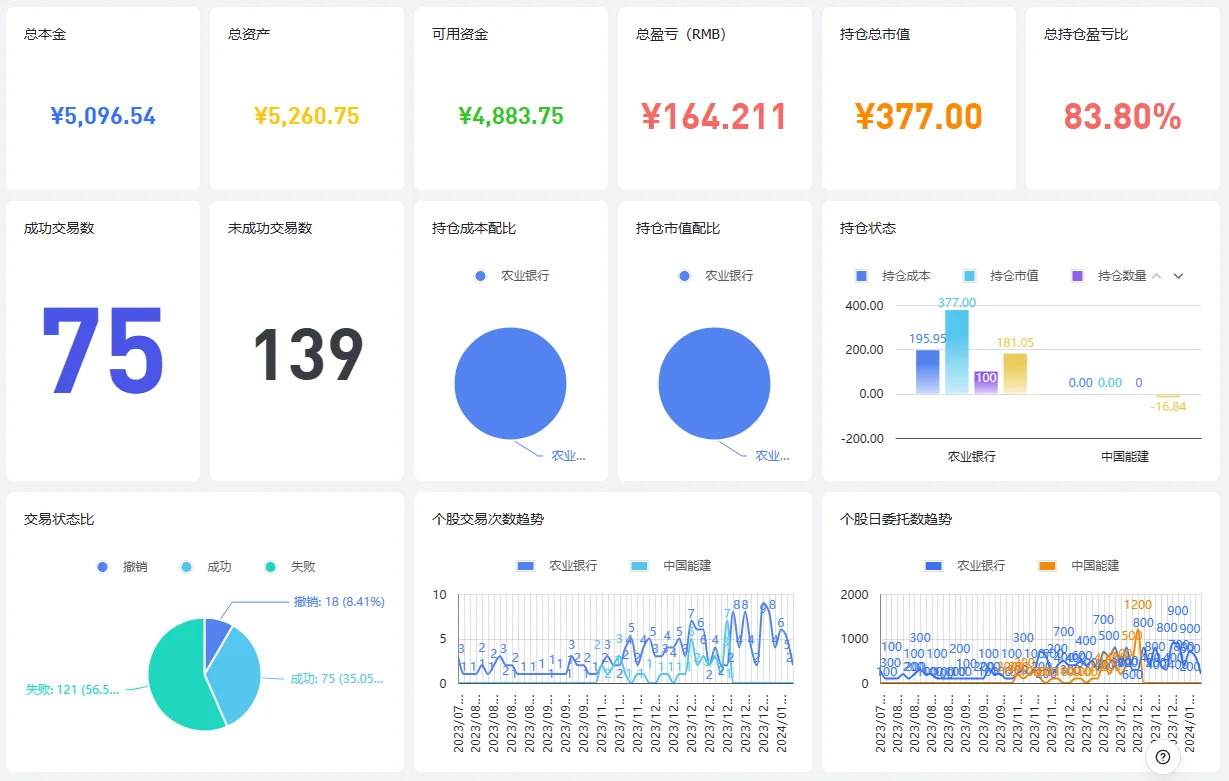The image size is (1229, 781).
Task: Click the 成功交易数 number 75
Action: [102, 352]
